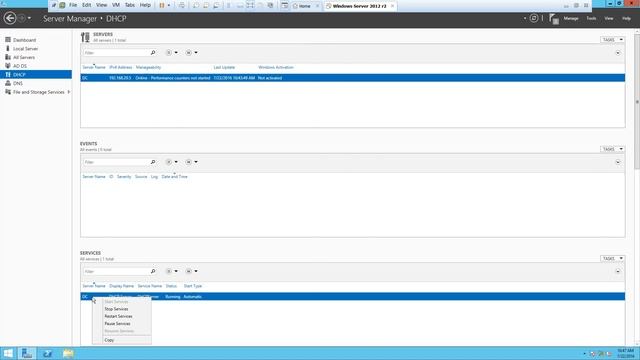Choose Stop Services in context menu
Image resolution: width=640 pixels, height=360 pixels.
(x=116, y=309)
